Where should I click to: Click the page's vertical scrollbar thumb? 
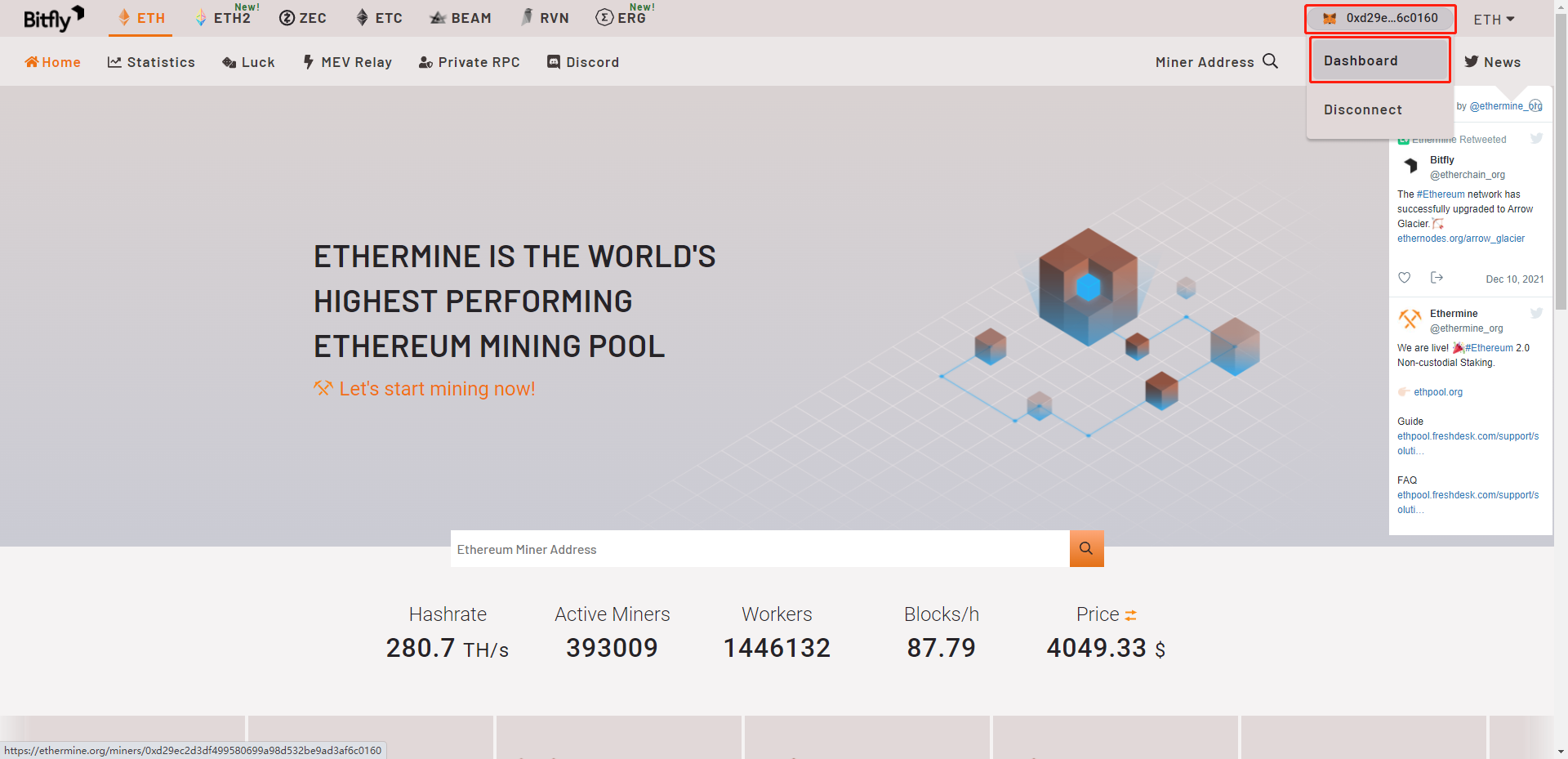coord(1561,162)
